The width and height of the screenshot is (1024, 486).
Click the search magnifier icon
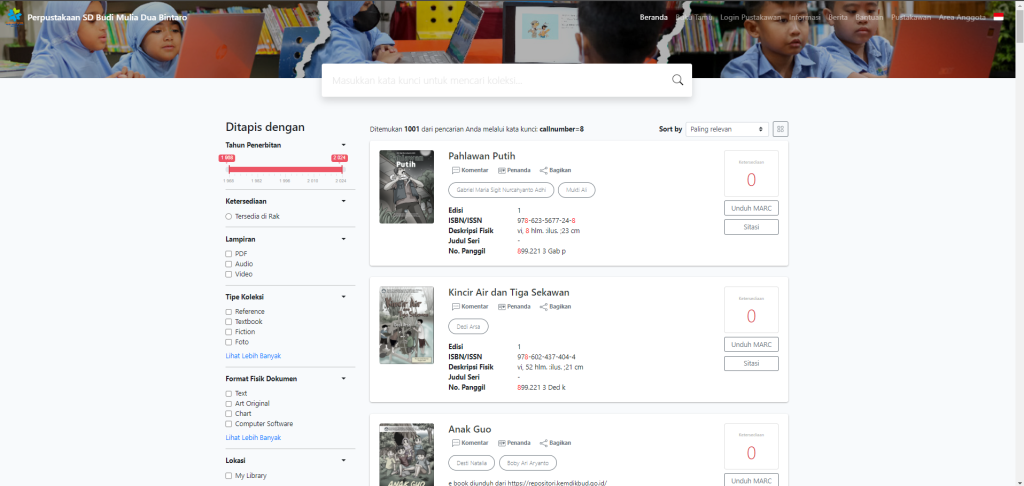(x=677, y=80)
